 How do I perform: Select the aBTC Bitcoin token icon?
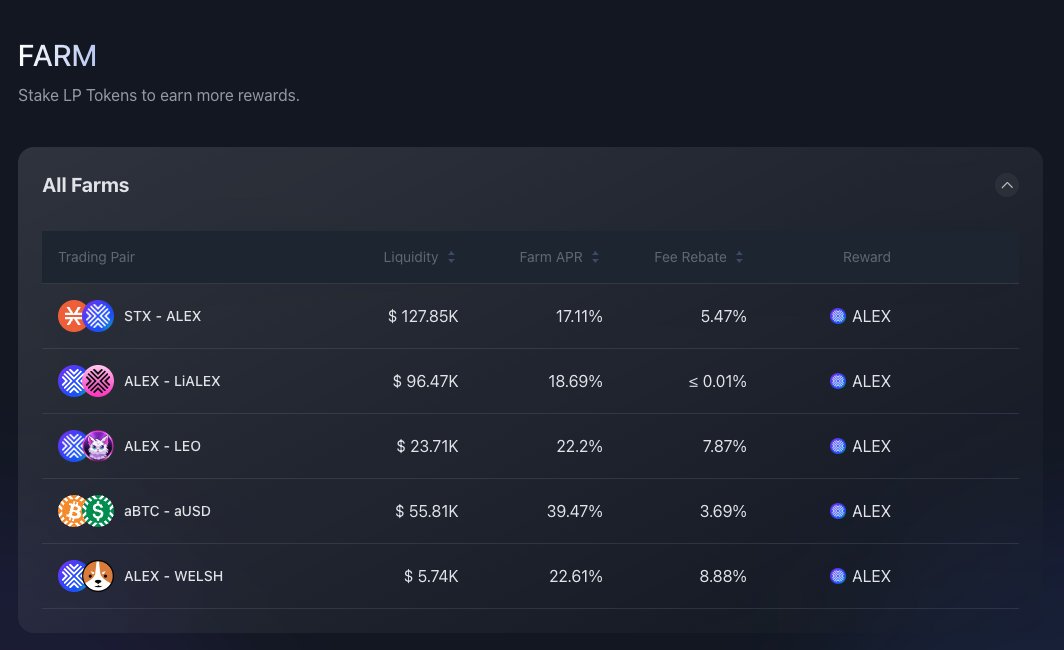coord(73,511)
